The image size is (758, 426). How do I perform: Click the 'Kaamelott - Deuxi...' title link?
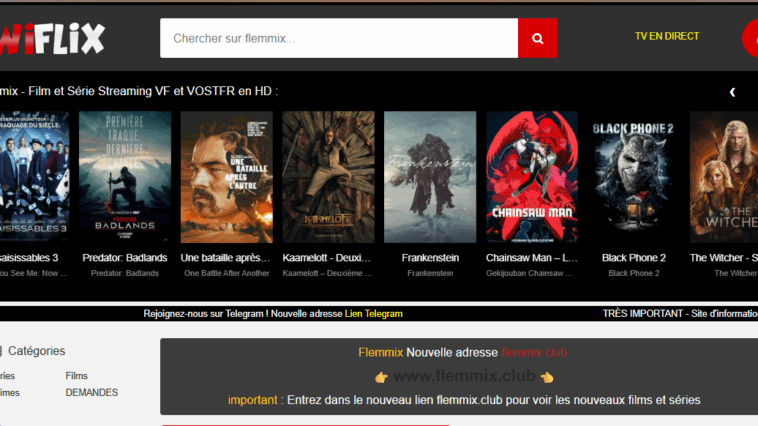pos(326,258)
